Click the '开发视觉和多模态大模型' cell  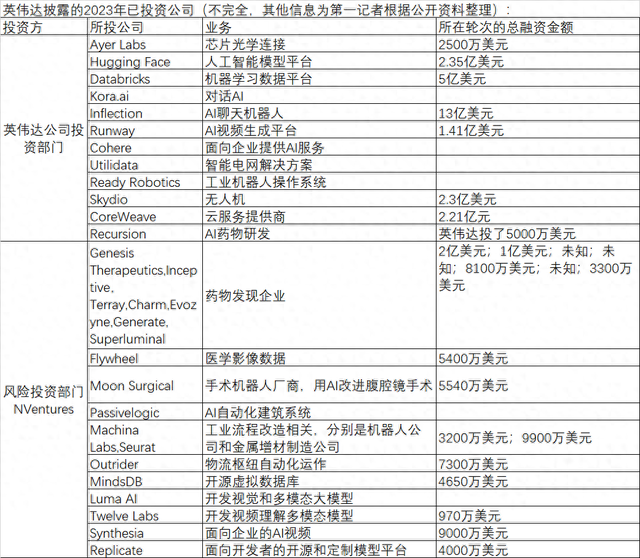319,498
